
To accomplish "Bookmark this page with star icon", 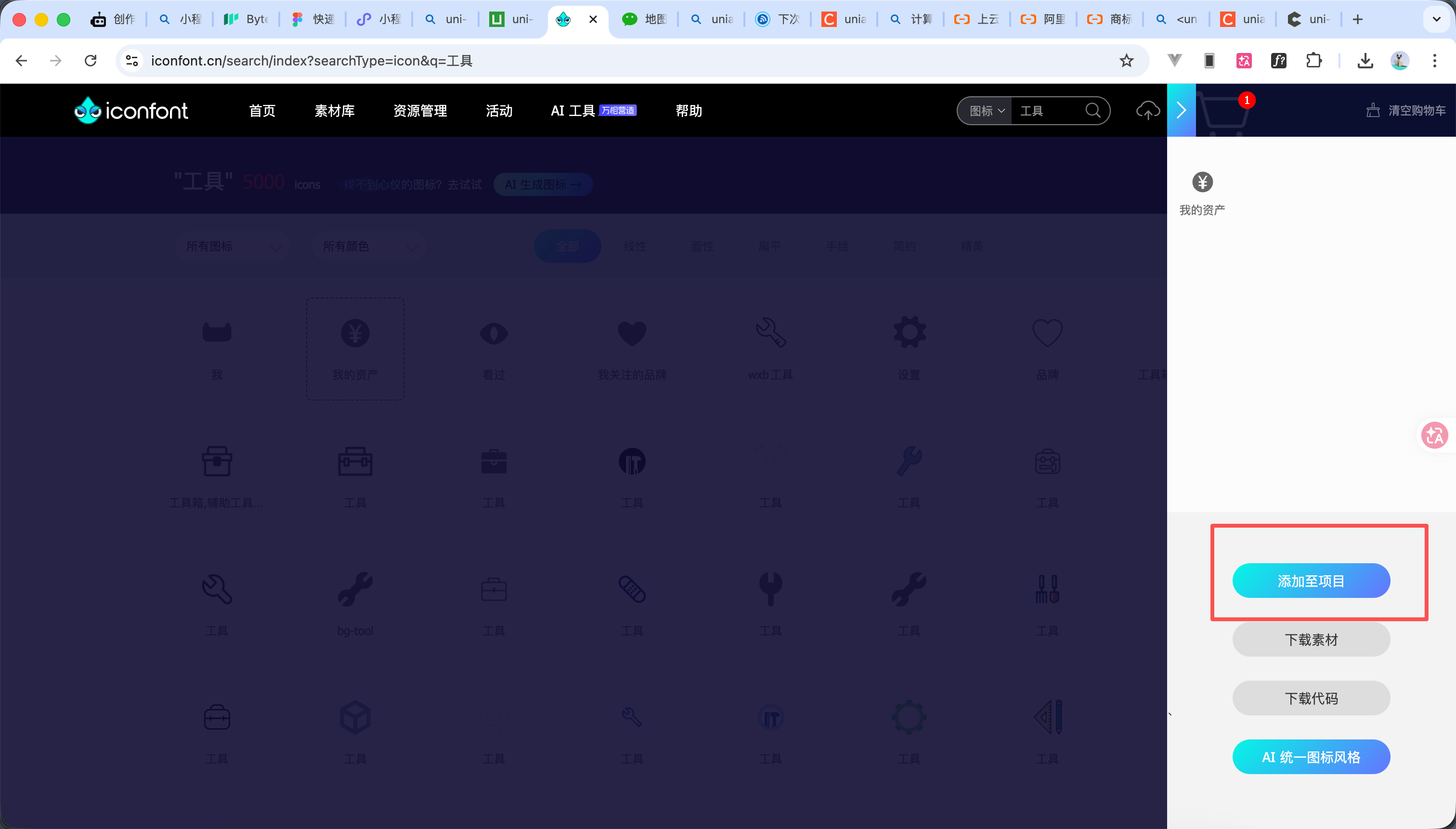I will (1126, 60).
